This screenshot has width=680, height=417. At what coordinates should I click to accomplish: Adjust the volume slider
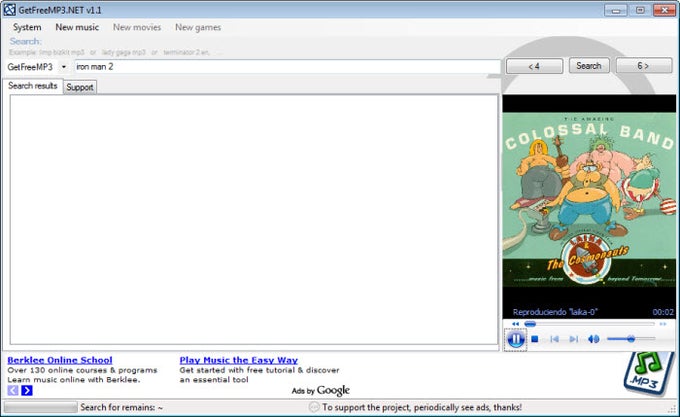click(x=631, y=339)
